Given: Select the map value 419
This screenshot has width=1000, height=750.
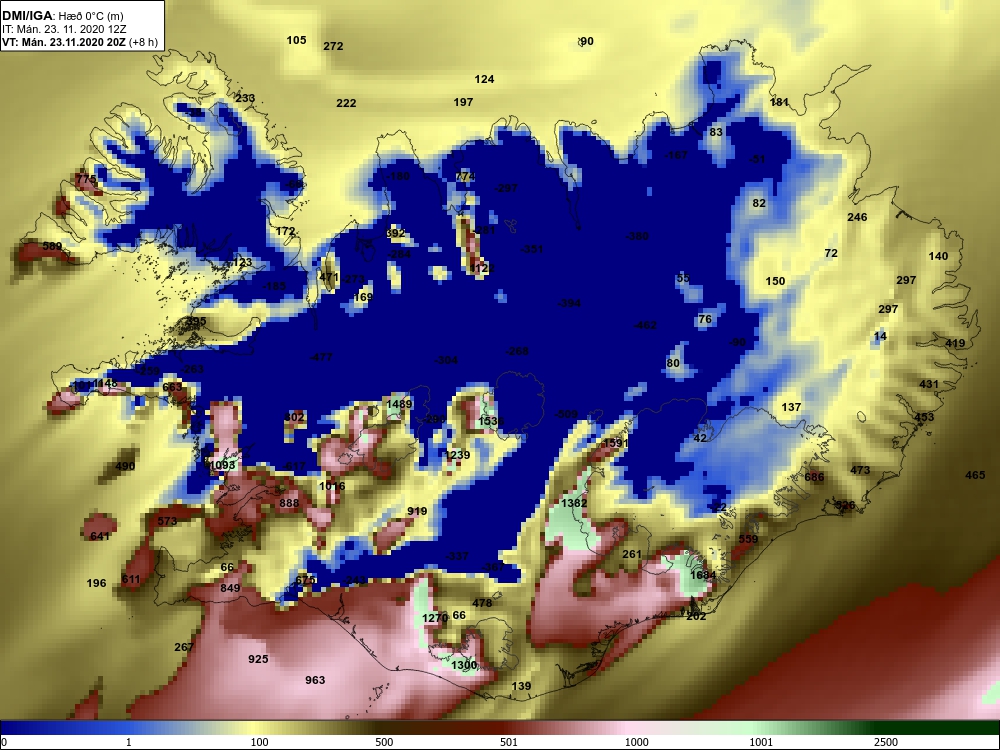Looking at the screenshot, I should tap(955, 343).
